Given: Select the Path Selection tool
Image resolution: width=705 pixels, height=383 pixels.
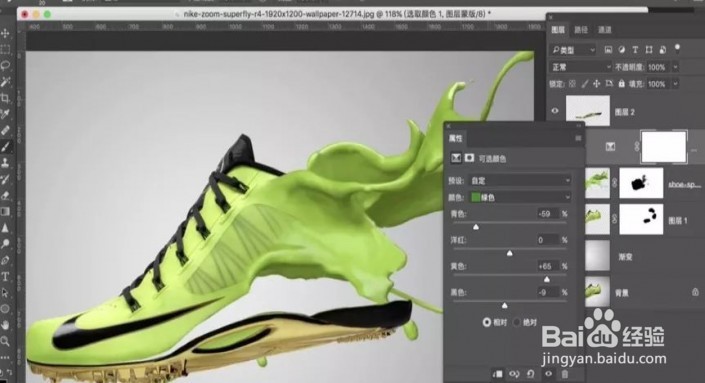Looking at the screenshot, I should pyautogui.click(x=5, y=293).
